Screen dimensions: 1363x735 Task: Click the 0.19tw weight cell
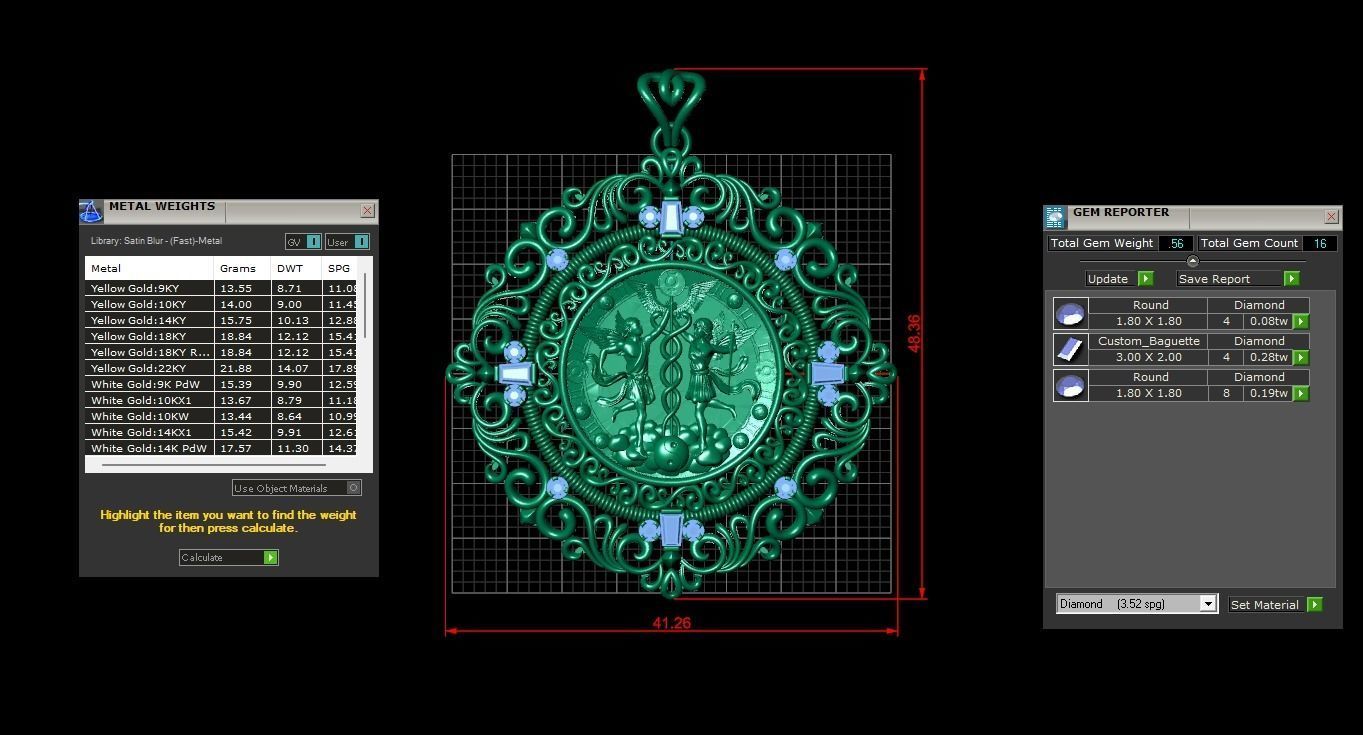(x=1268, y=393)
